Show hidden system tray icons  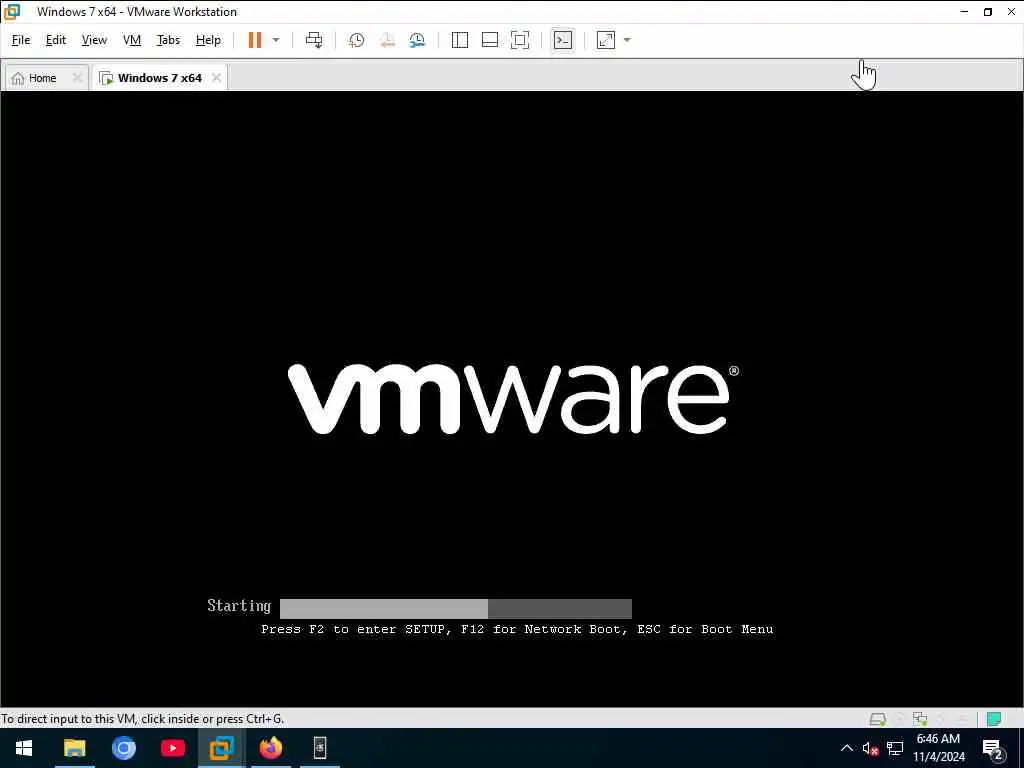point(846,748)
